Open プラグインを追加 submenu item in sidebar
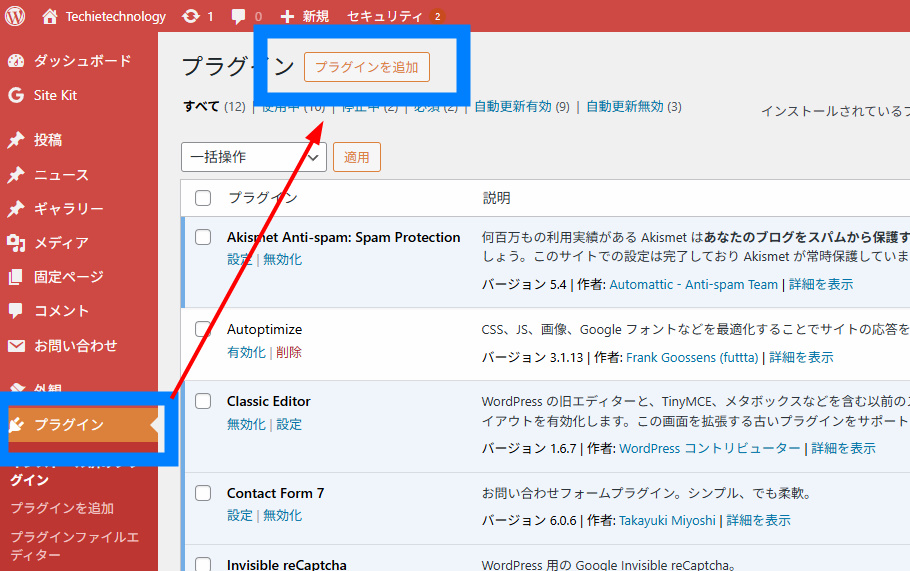 coord(62,508)
